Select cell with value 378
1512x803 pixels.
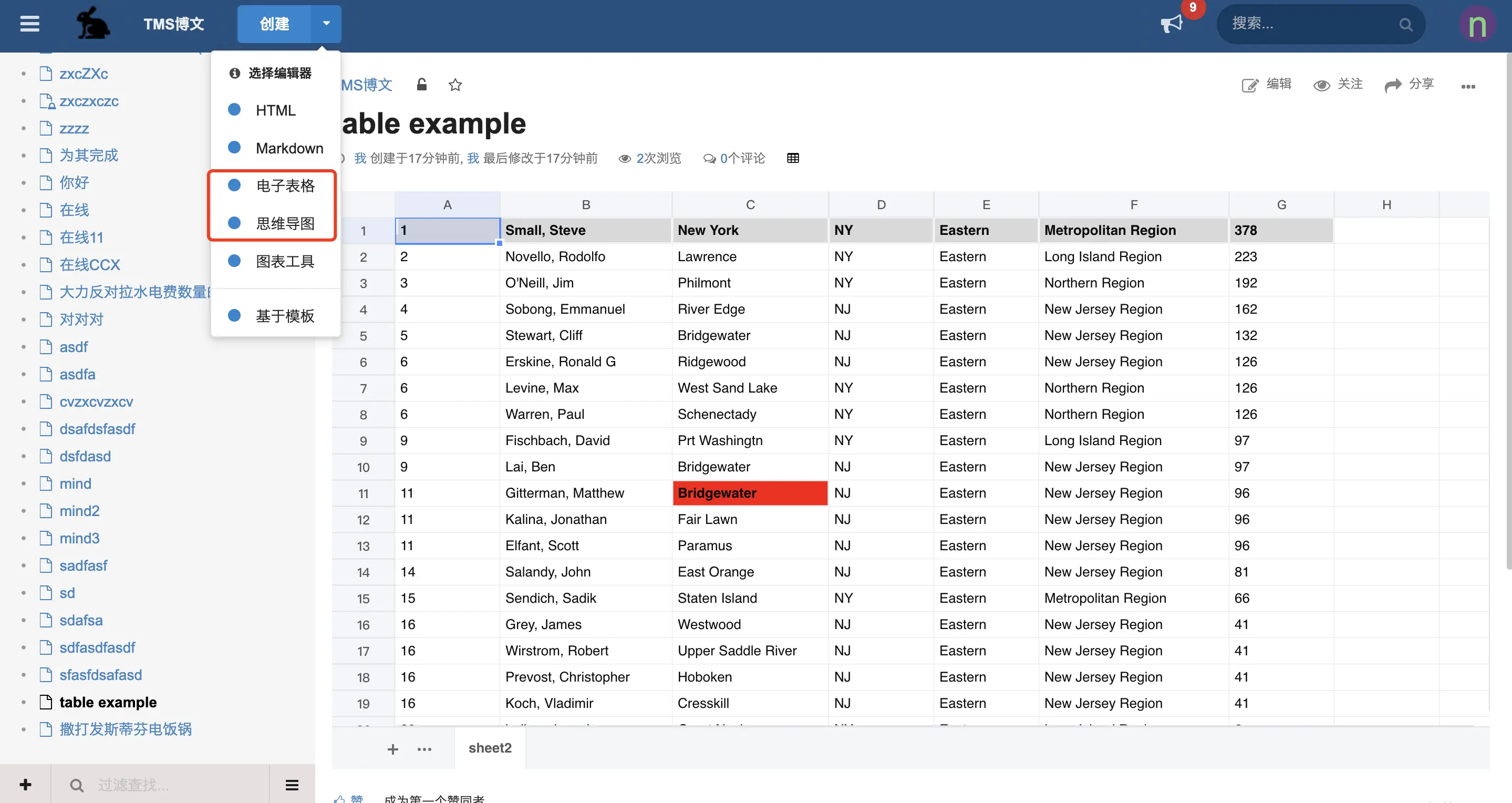pyautogui.click(x=1281, y=230)
